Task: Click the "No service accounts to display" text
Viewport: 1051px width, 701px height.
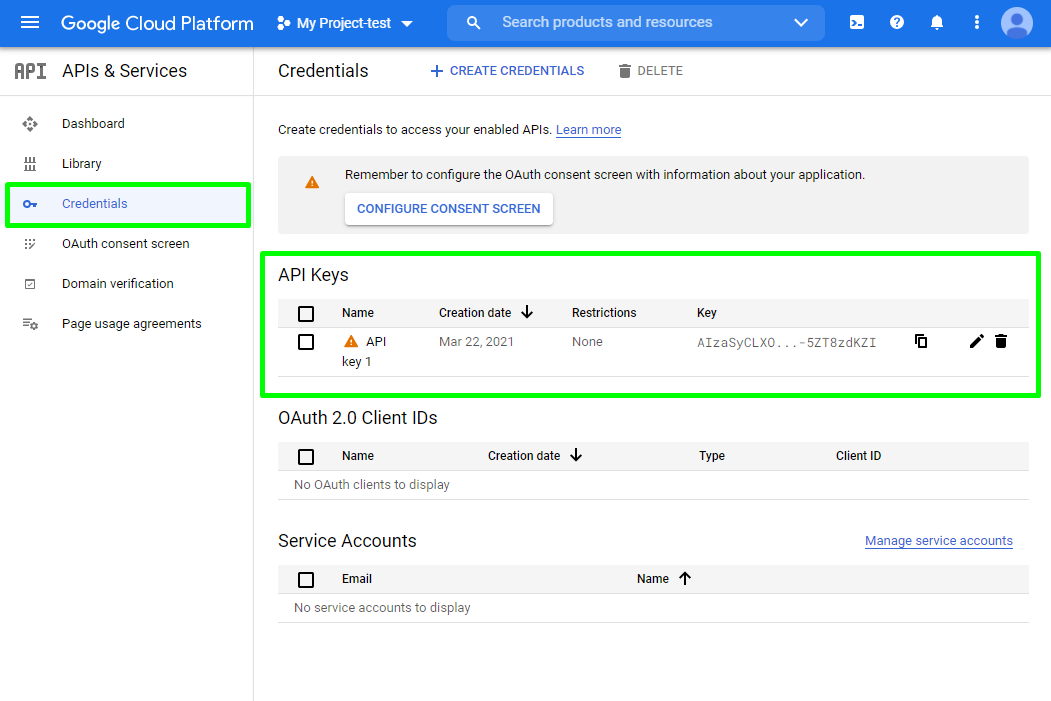Action: (x=382, y=608)
